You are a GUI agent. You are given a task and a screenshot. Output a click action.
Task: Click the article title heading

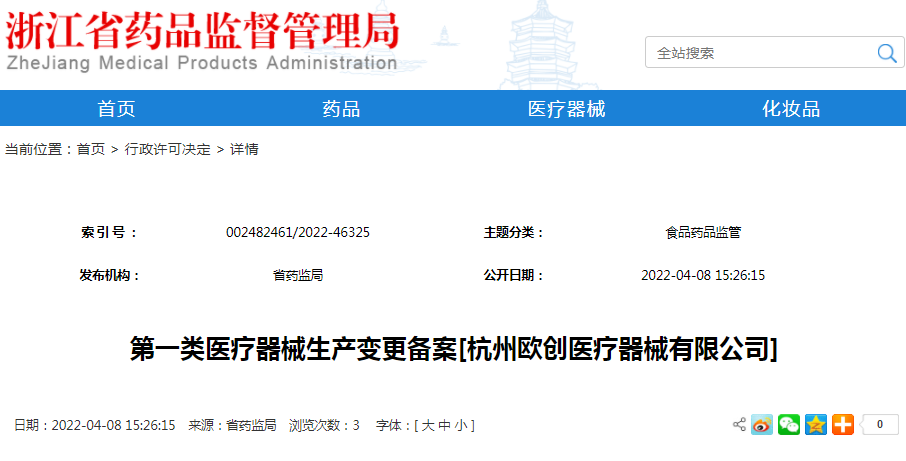tap(453, 349)
